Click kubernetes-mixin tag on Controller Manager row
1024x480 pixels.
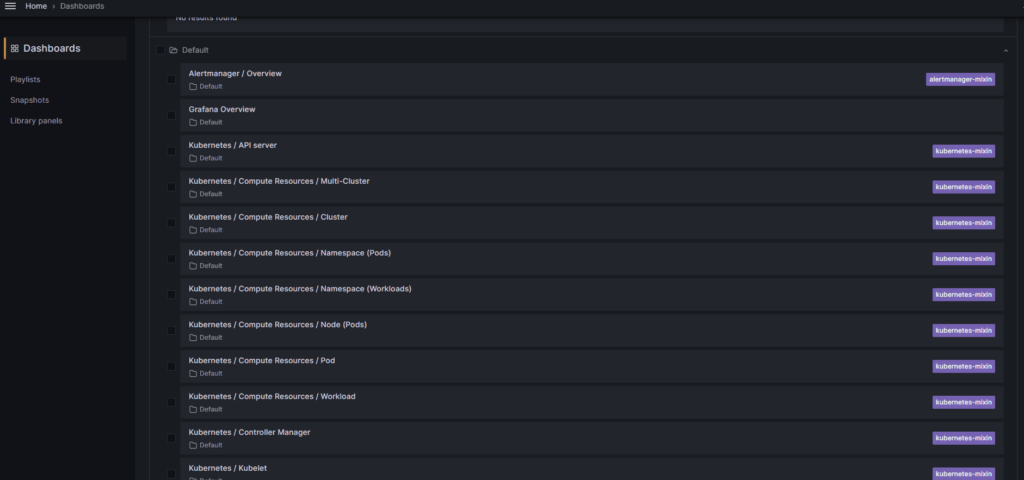[963, 439]
